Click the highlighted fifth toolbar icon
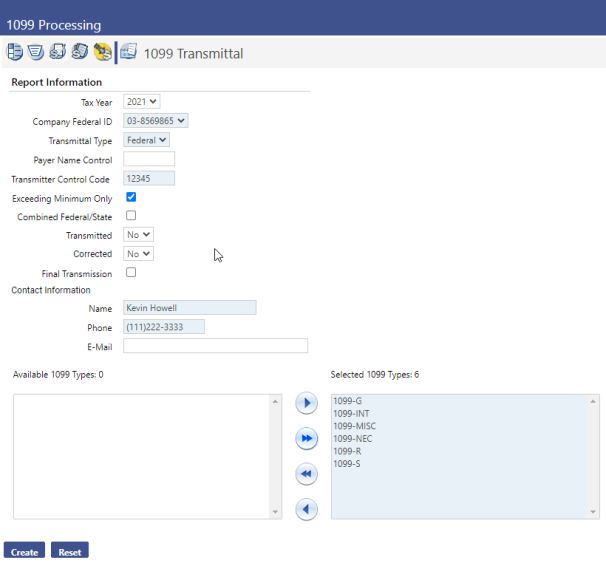This screenshot has width=606, height=563. (x=102, y=52)
